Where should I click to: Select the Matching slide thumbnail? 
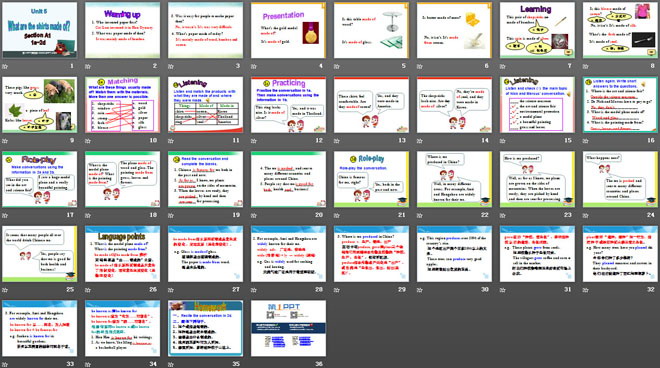pyautogui.click(x=122, y=105)
